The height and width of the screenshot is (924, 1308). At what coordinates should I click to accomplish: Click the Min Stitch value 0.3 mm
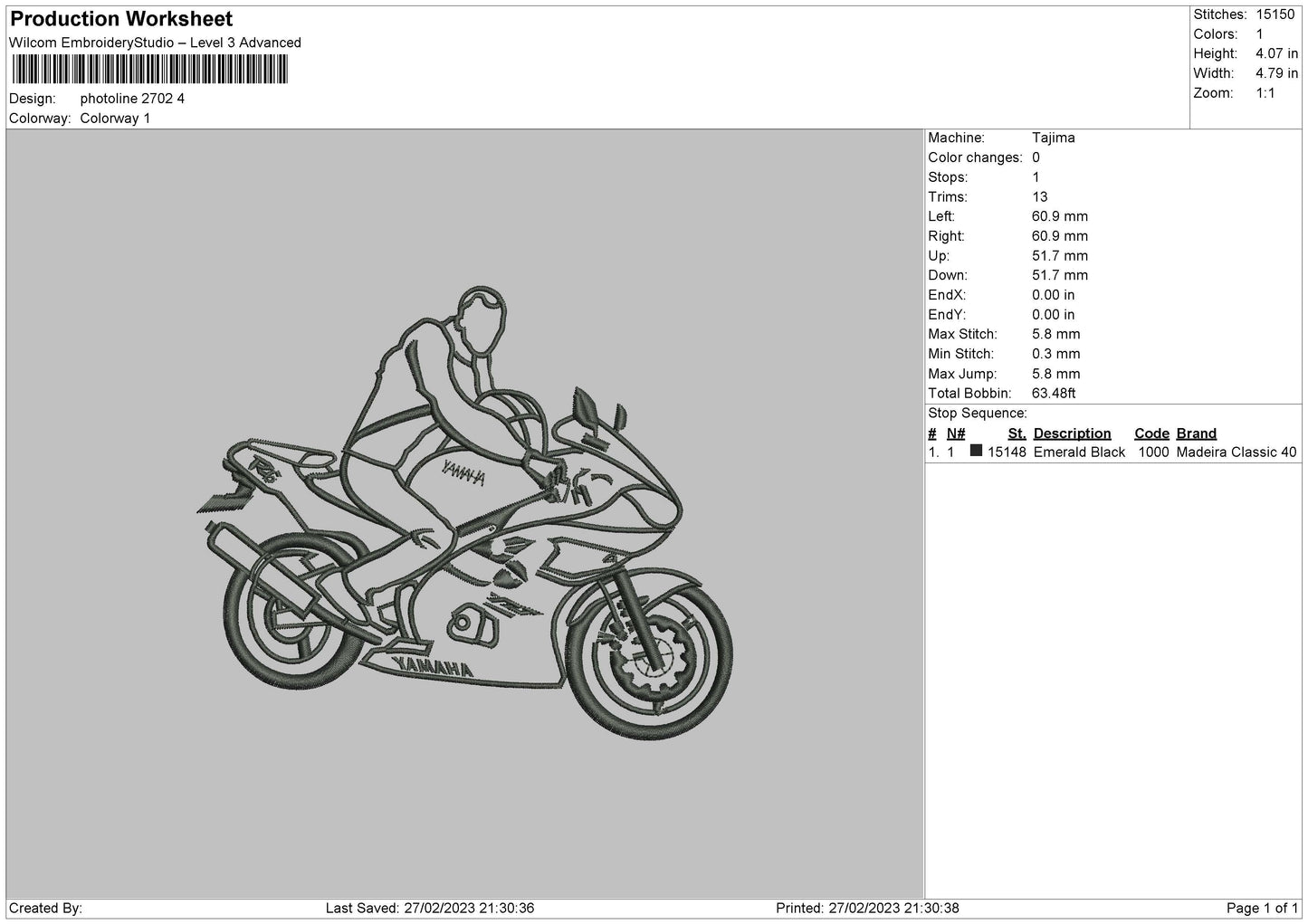(1056, 354)
